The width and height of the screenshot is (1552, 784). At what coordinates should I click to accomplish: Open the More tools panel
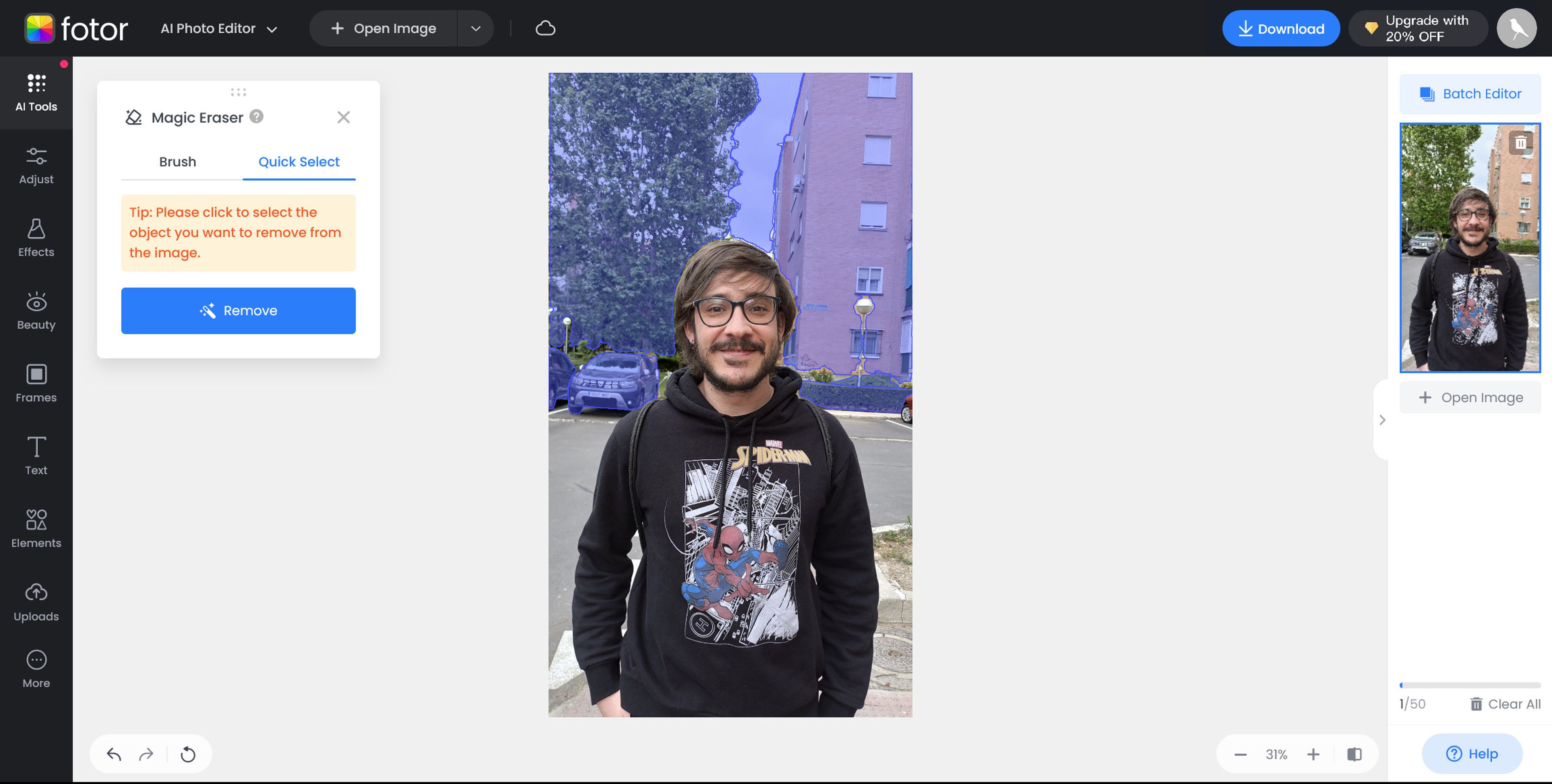tap(36, 668)
